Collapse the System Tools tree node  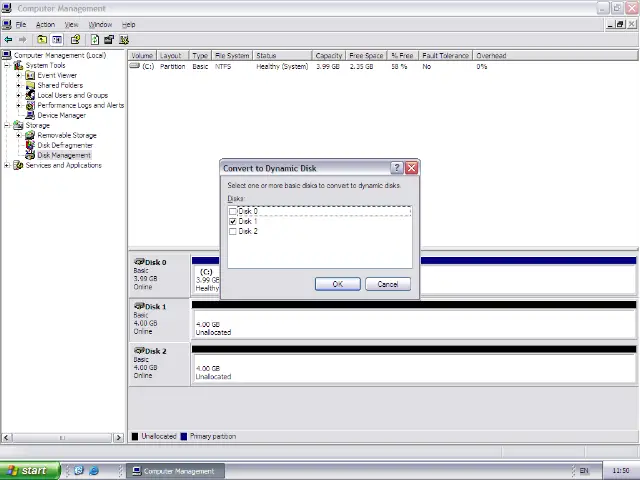[x=7, y=65]
